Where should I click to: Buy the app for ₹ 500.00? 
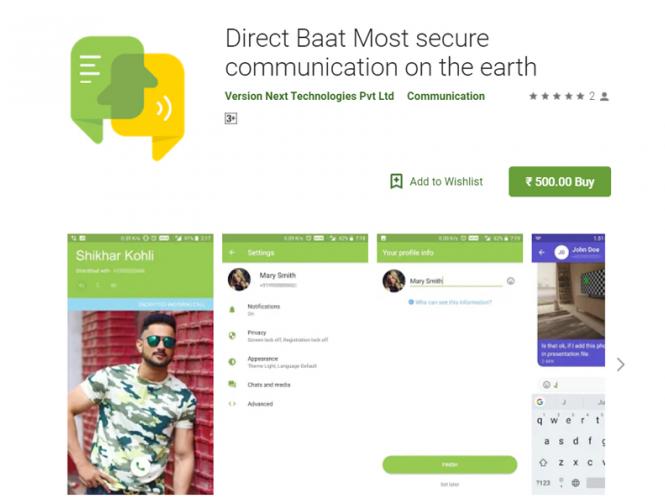560,182
